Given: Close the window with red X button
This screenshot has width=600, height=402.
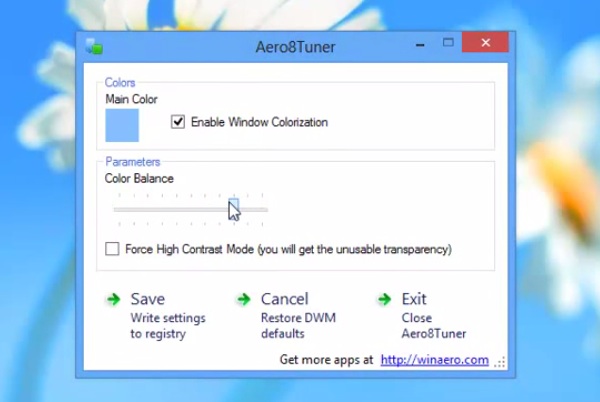Looking at the screenshot, I should (485, 42).
